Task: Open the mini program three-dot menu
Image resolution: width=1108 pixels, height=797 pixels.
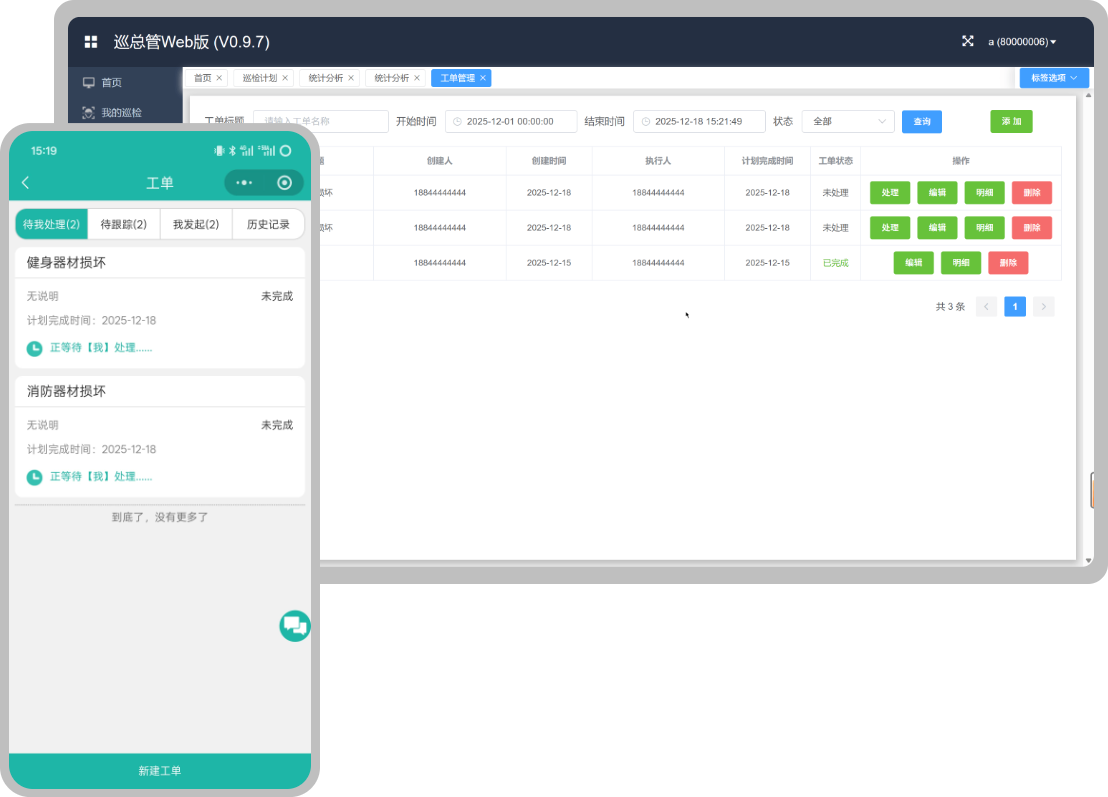Action: click(244, 182)
